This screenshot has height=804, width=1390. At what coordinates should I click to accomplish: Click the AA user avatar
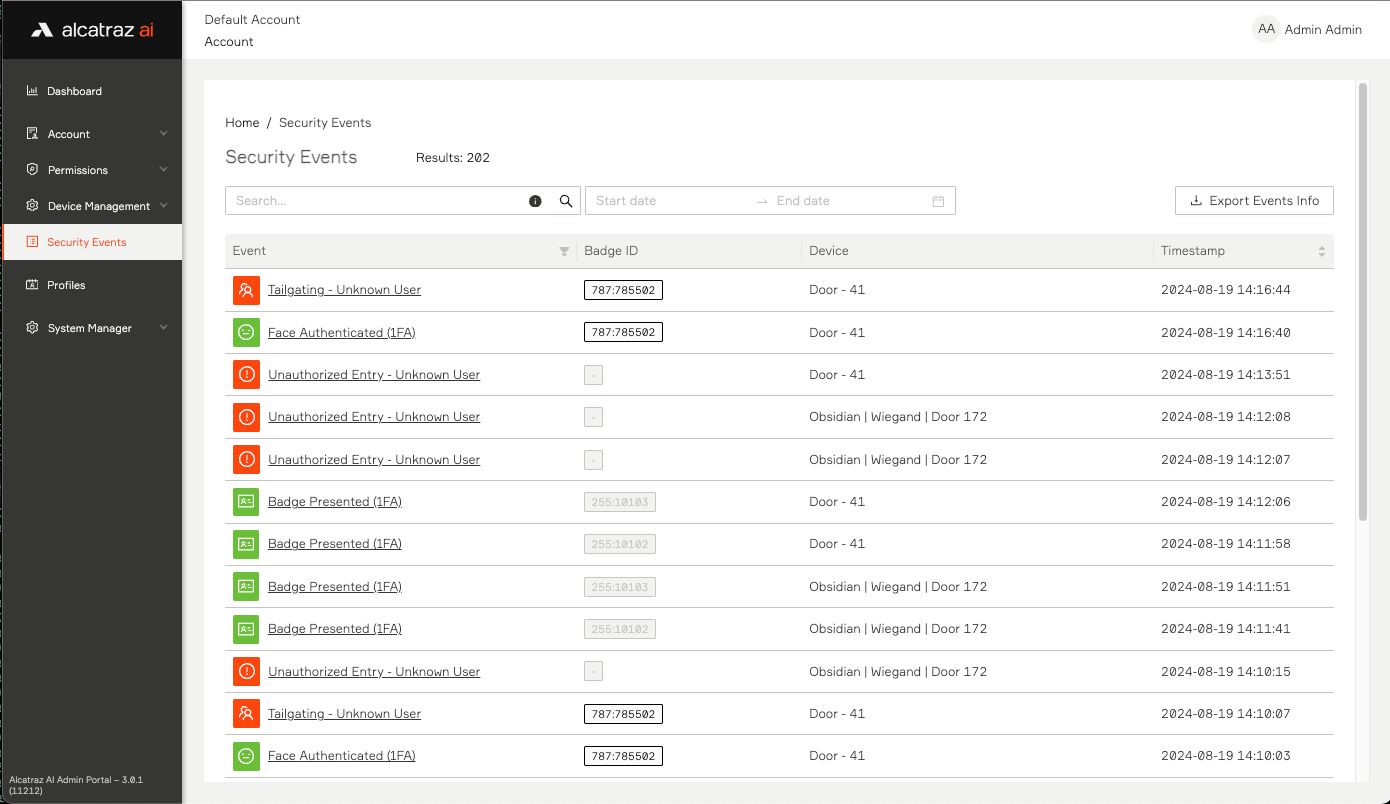[1266, 29]
